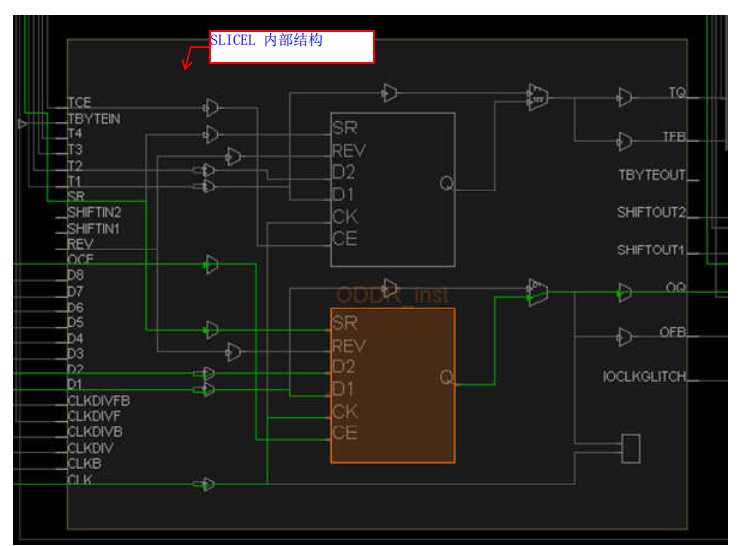Select the D7 input pin
Screen dimensions: 749x546
76,291
